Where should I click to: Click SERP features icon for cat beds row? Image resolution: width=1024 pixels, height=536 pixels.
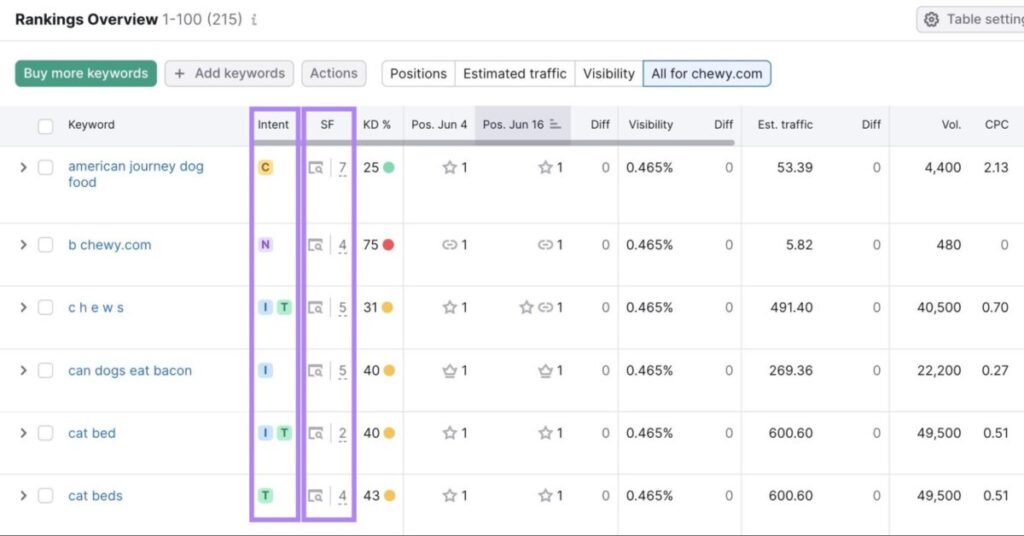pyautogui.click(x=316, y=496)
